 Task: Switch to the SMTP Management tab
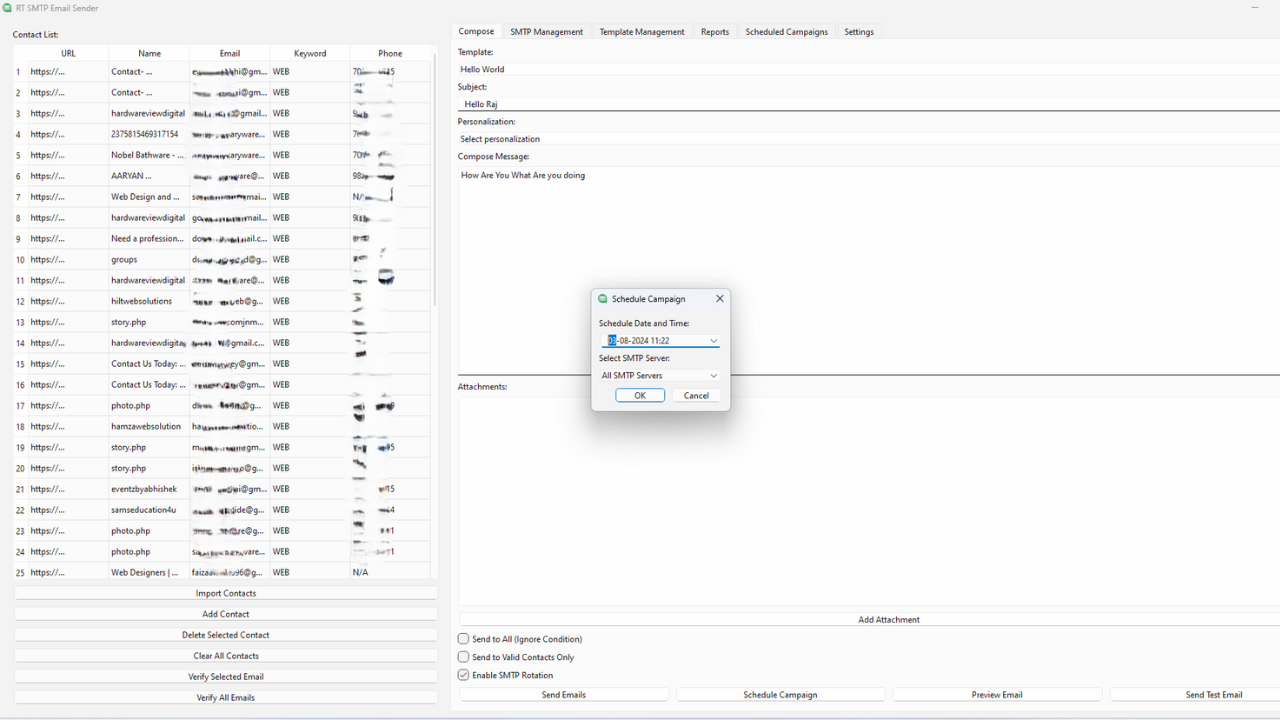point(546,31)
